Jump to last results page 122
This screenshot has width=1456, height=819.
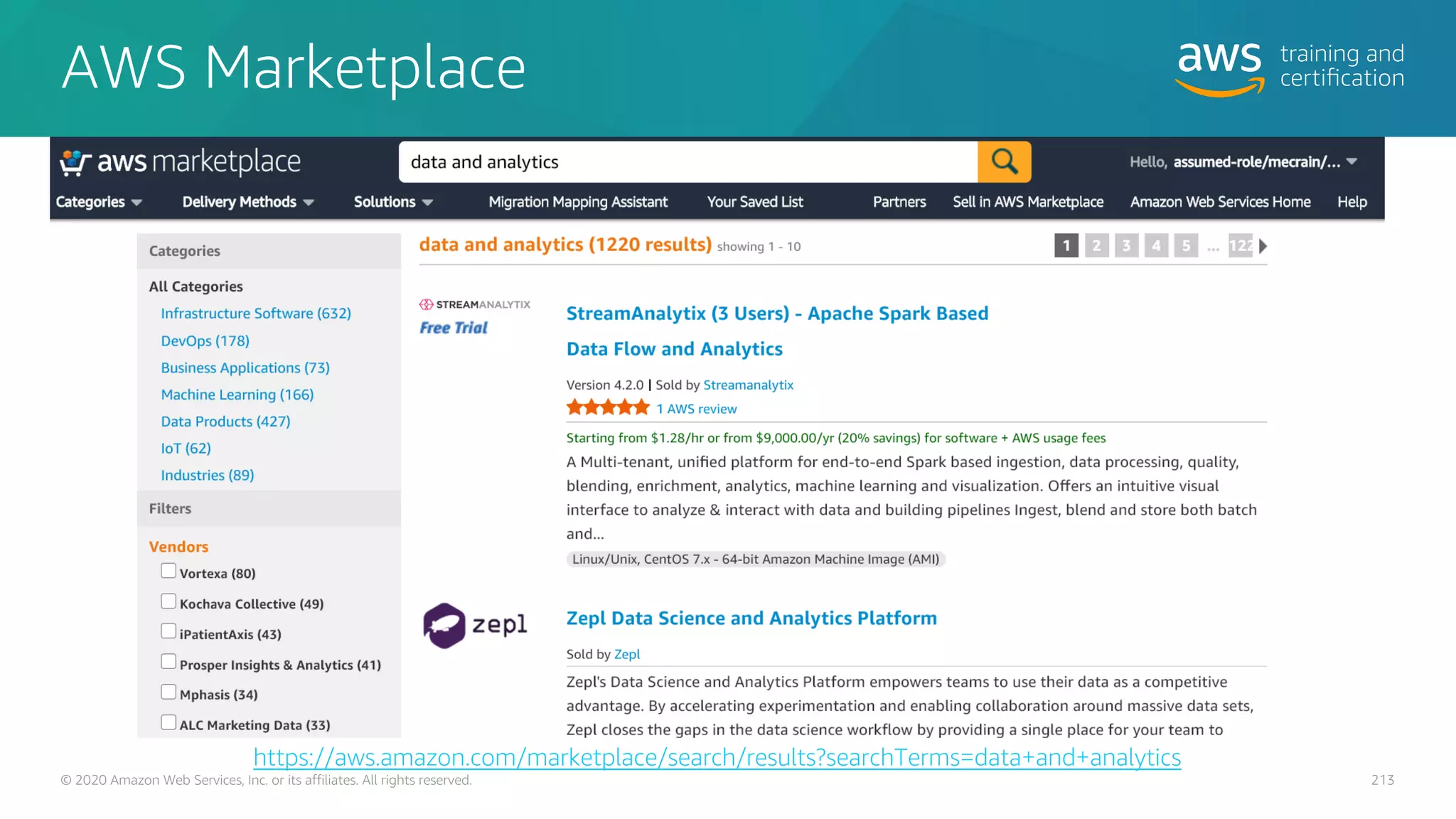[x=1241, y=246]
